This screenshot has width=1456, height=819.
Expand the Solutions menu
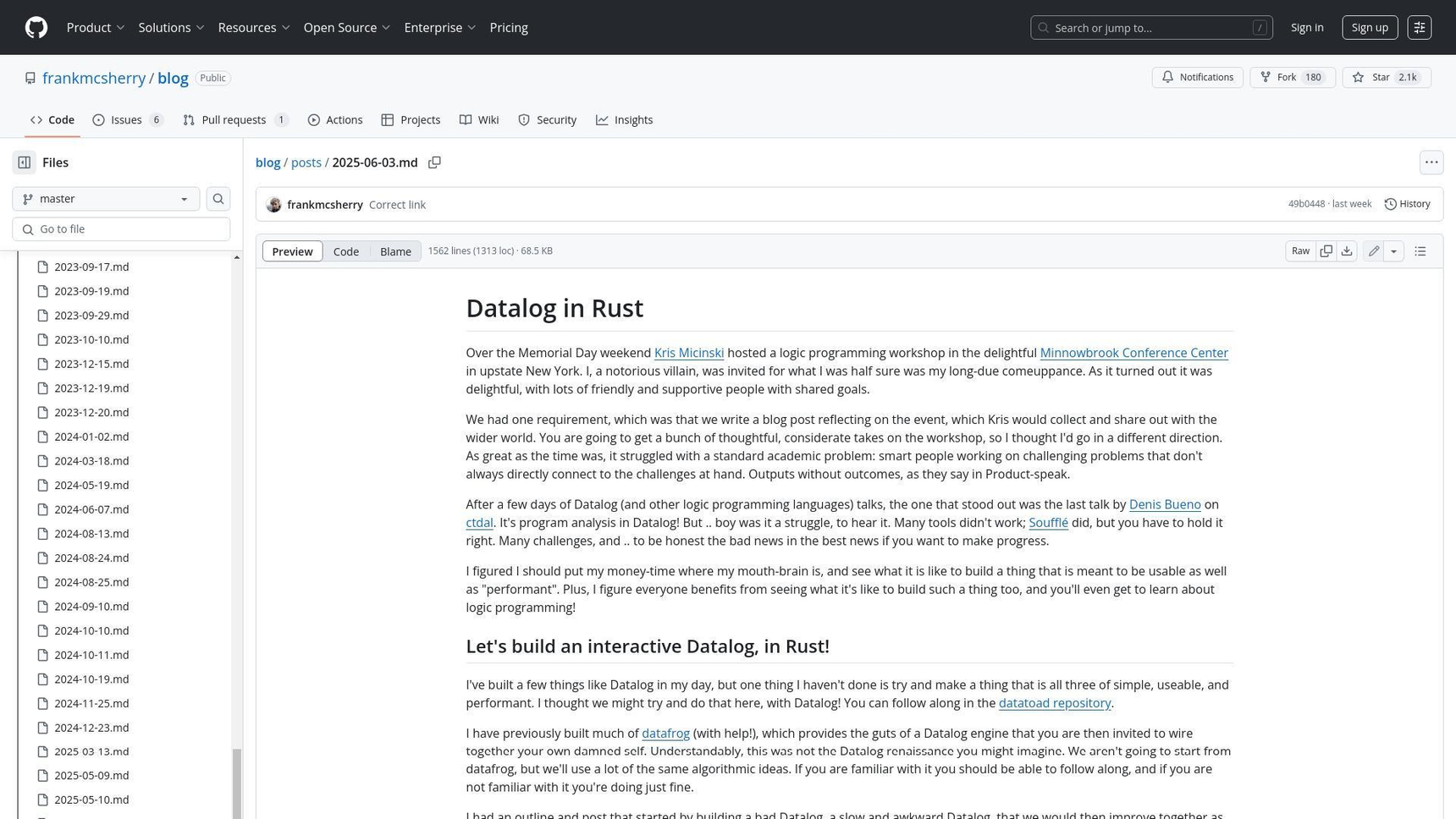[x=172, y=27]
